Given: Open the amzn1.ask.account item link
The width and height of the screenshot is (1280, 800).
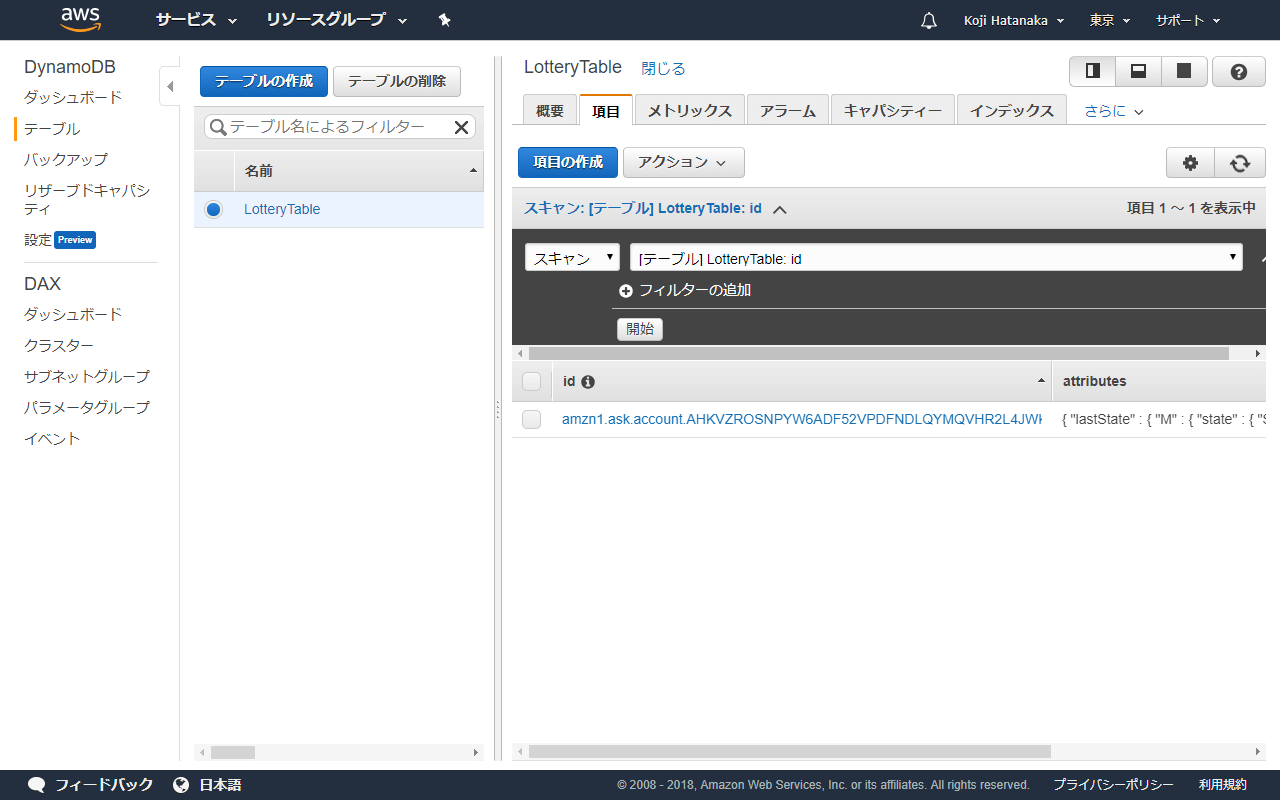Looking at the screenshot, I should [x=802, y=420].
